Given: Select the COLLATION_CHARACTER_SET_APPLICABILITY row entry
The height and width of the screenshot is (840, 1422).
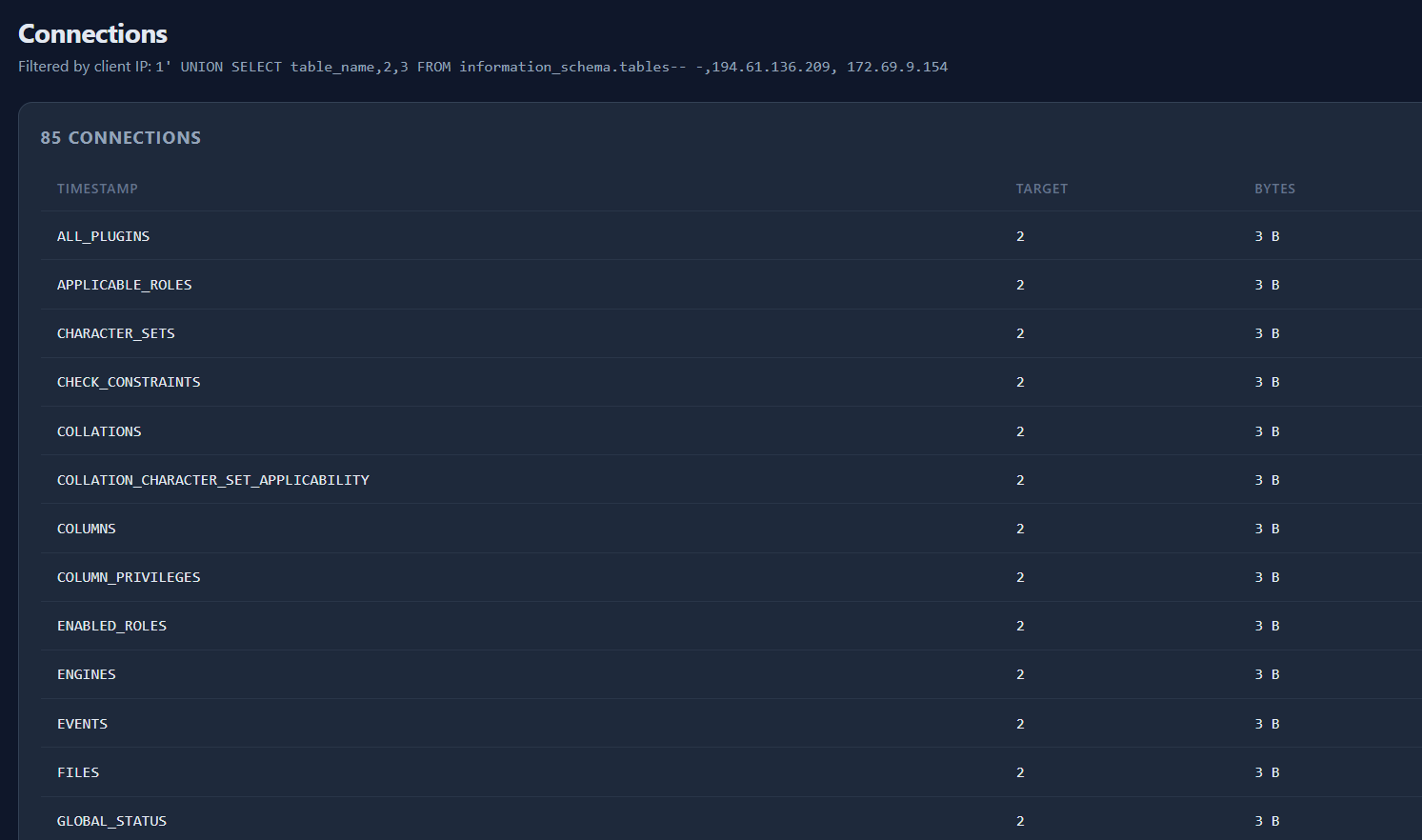Looking at the screenshot, I should point(213,480).
